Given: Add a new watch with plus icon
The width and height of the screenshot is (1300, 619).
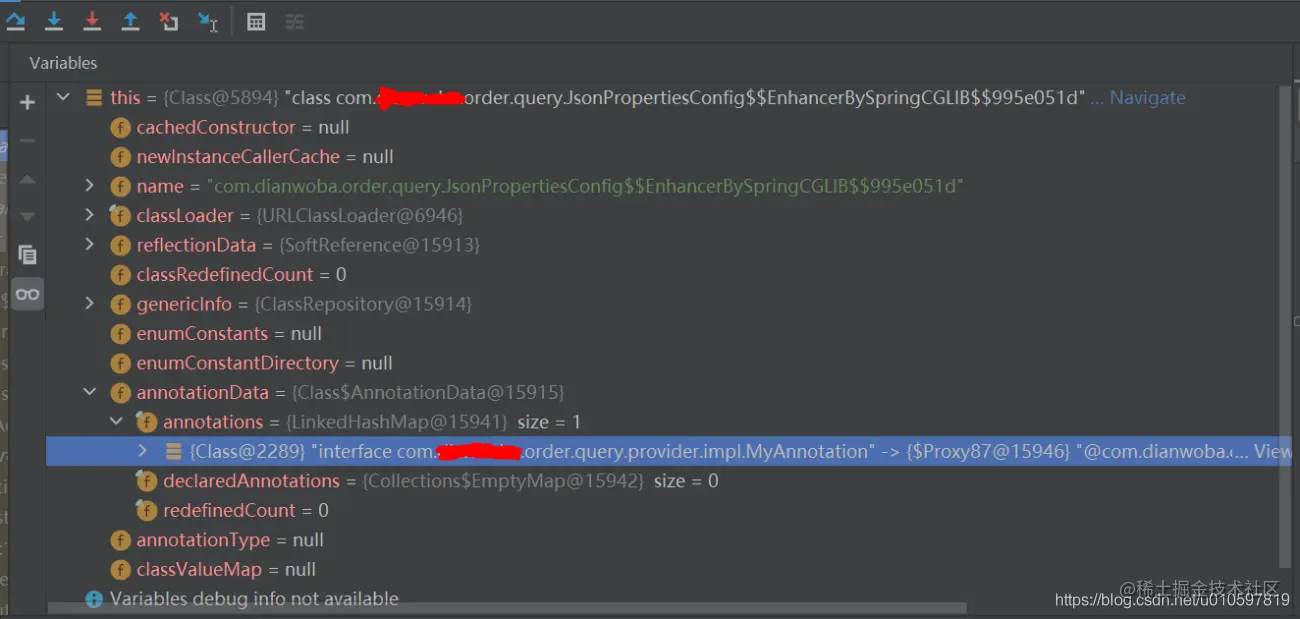Looking at the screenshot, I should coord(27,102).
